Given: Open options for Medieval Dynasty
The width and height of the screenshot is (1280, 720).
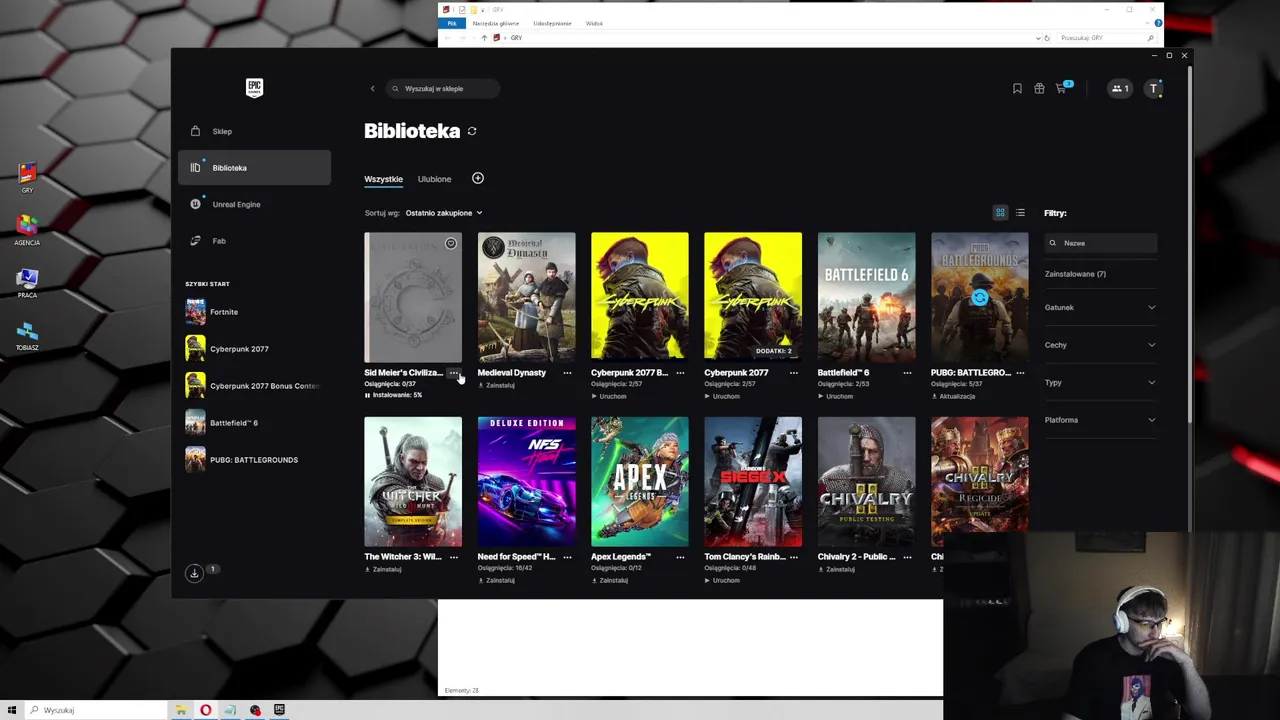Looking at the screenshot, I should click(x=567, y=373).
